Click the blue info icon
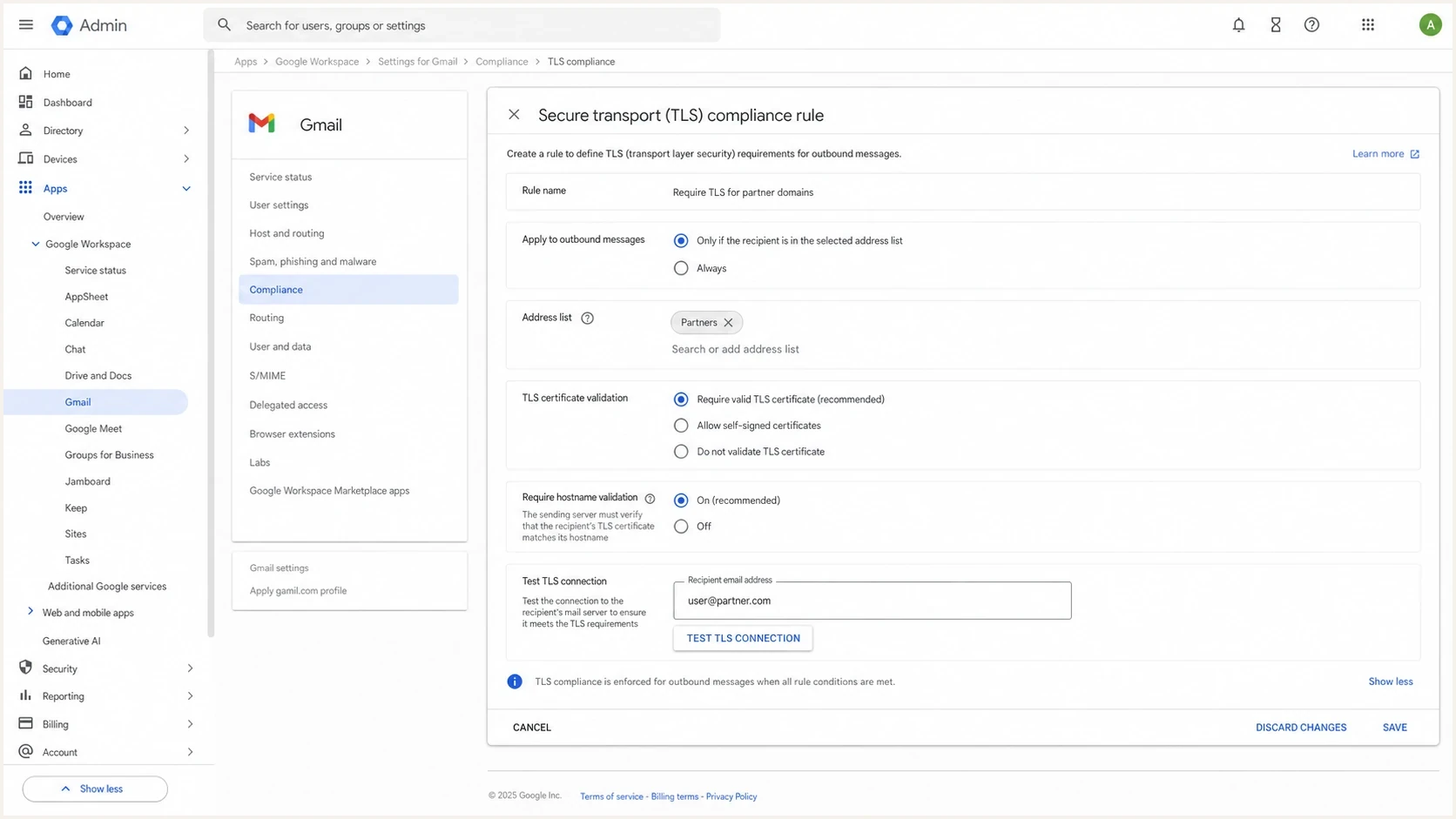 pyautogui.click(x=515, y=681)
